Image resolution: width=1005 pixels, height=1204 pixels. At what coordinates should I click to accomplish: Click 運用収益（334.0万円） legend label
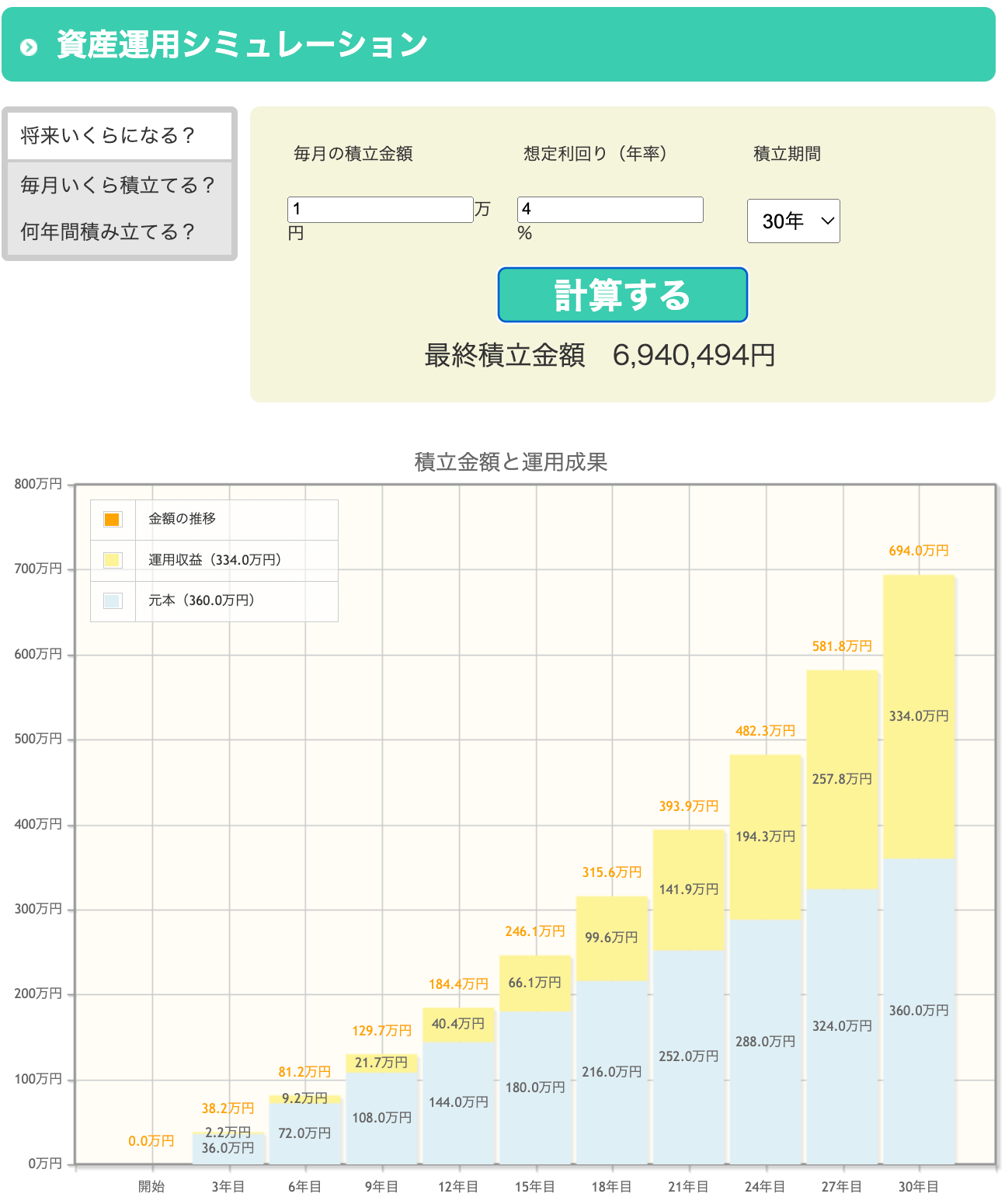point(215,560)
